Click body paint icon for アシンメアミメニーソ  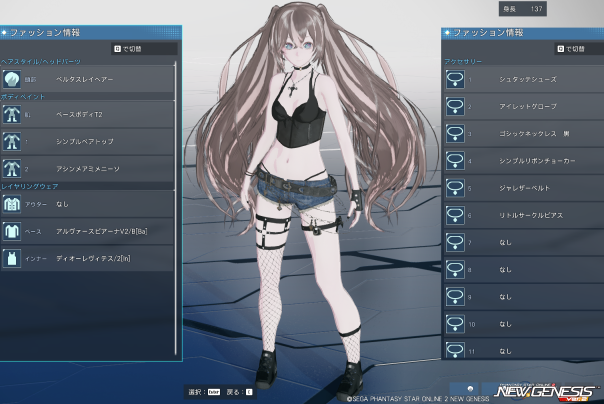point(12,169)
